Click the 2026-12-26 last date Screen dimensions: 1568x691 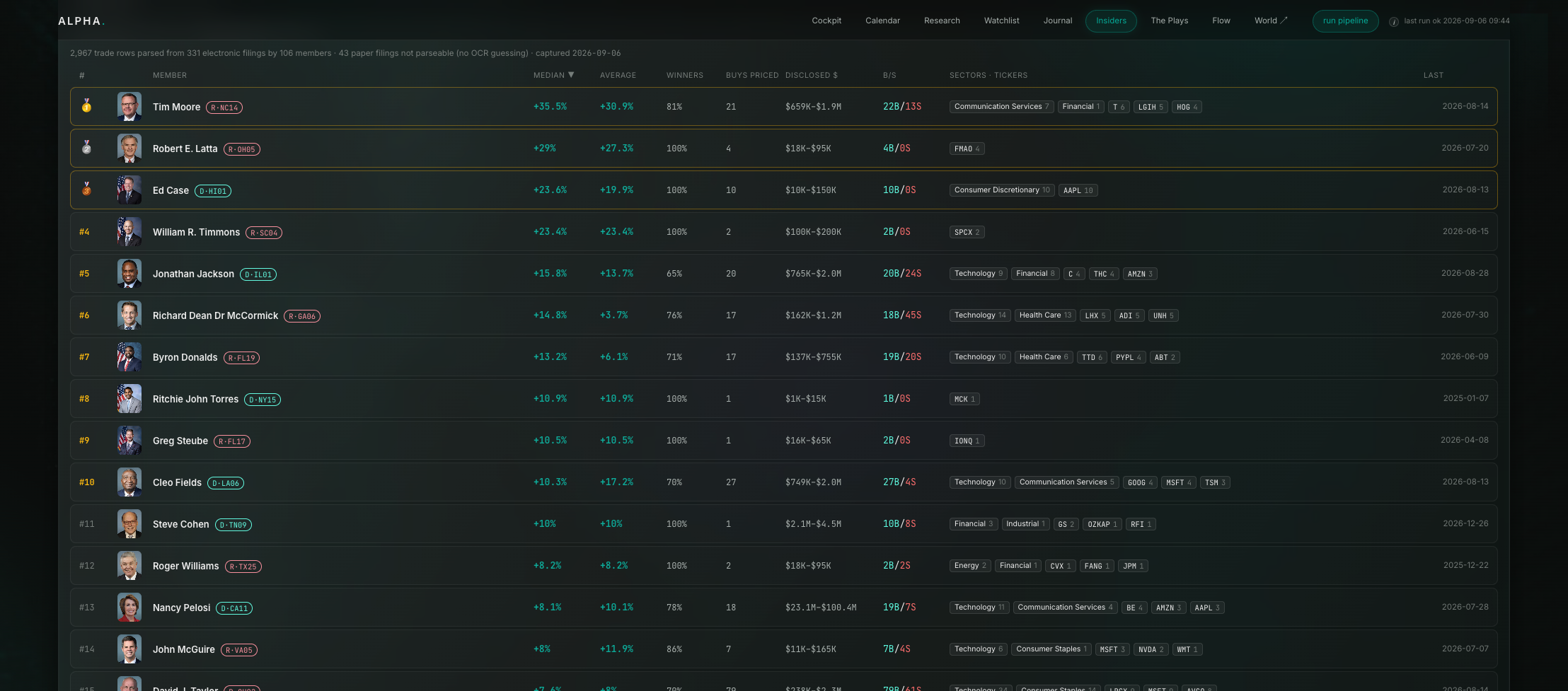[1465, 523]
